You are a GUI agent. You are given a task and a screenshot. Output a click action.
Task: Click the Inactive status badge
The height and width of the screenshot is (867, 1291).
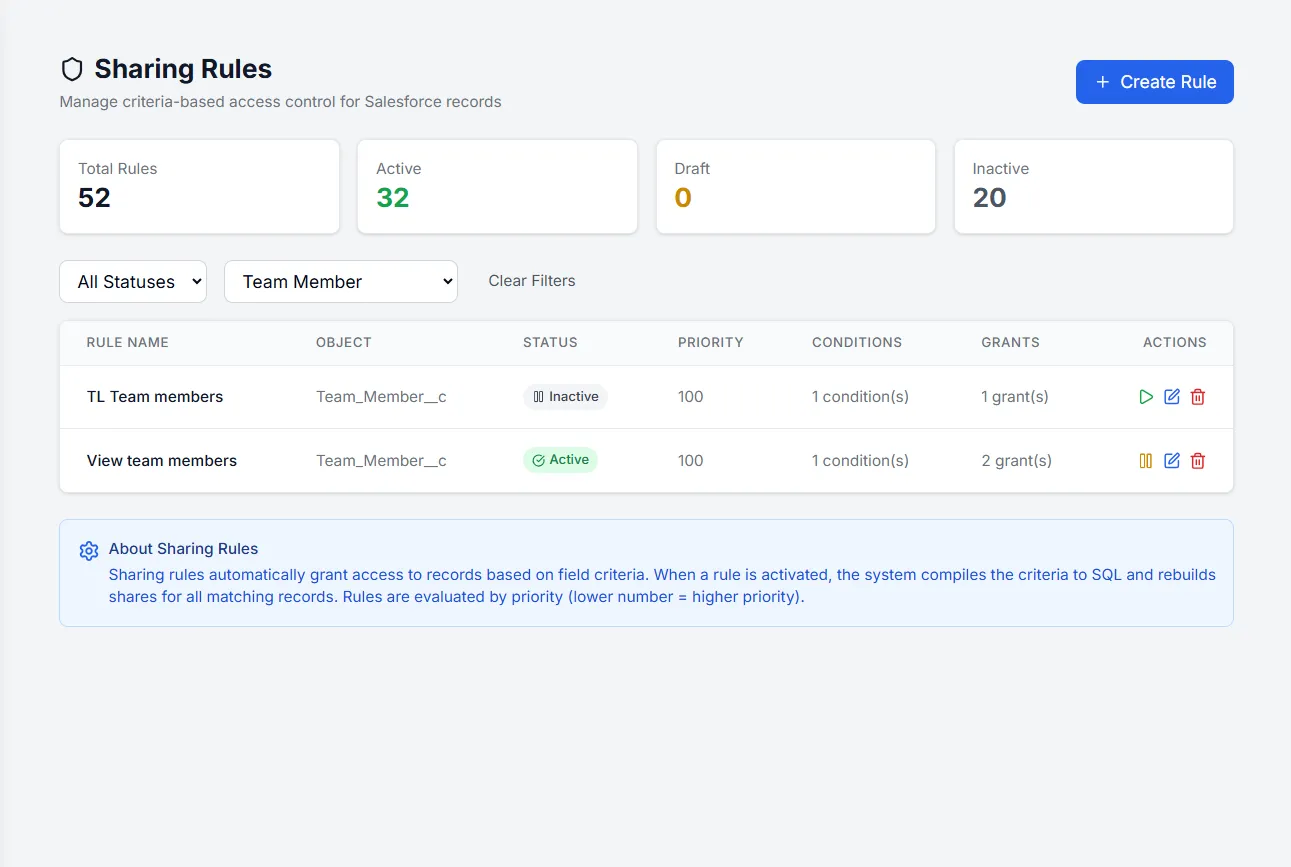click(565, 397)
